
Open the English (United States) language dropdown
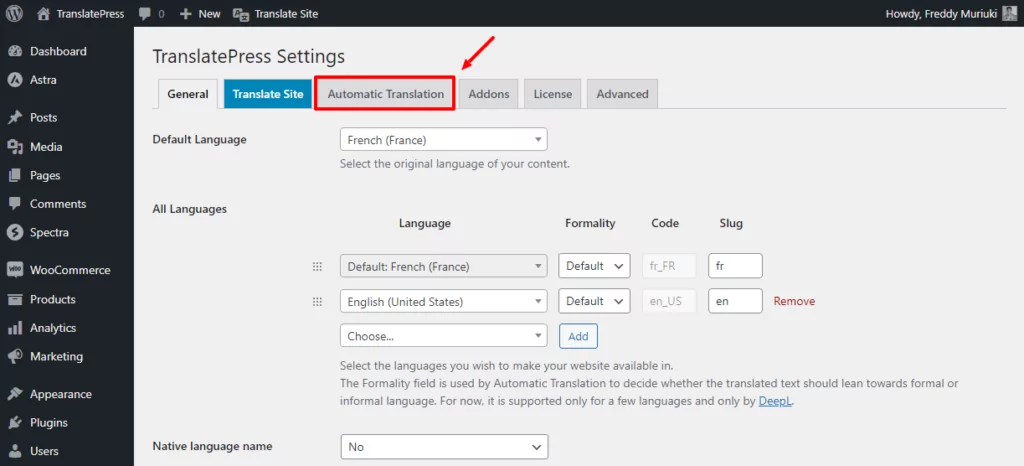443,302
